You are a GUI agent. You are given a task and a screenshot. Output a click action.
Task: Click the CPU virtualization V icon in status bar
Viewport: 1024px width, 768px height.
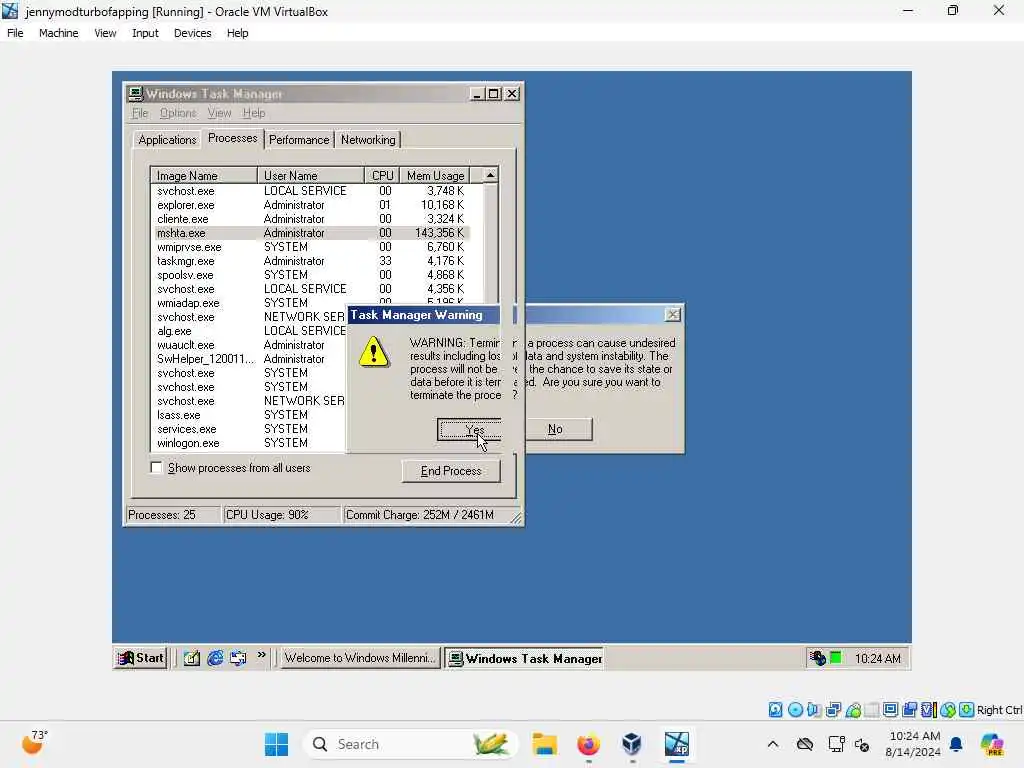coord(929,710)
